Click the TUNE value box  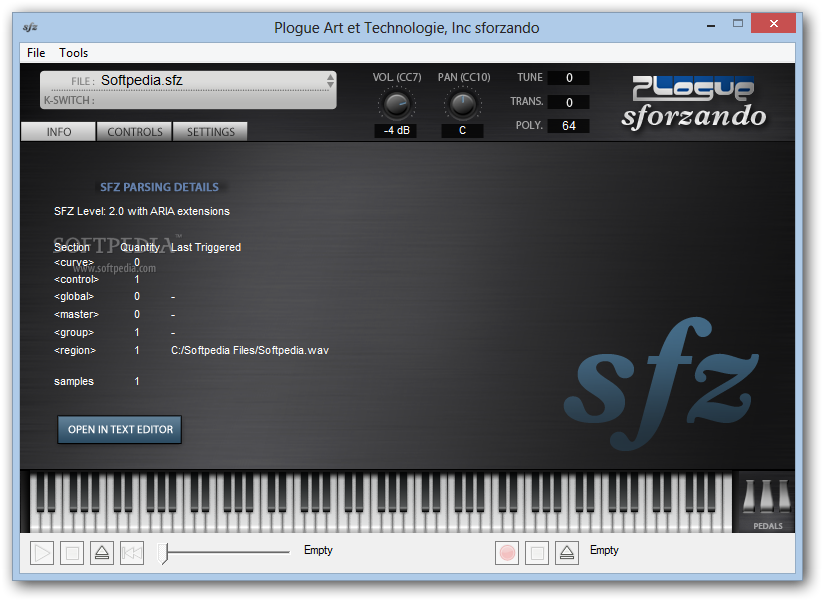point(569,78)
